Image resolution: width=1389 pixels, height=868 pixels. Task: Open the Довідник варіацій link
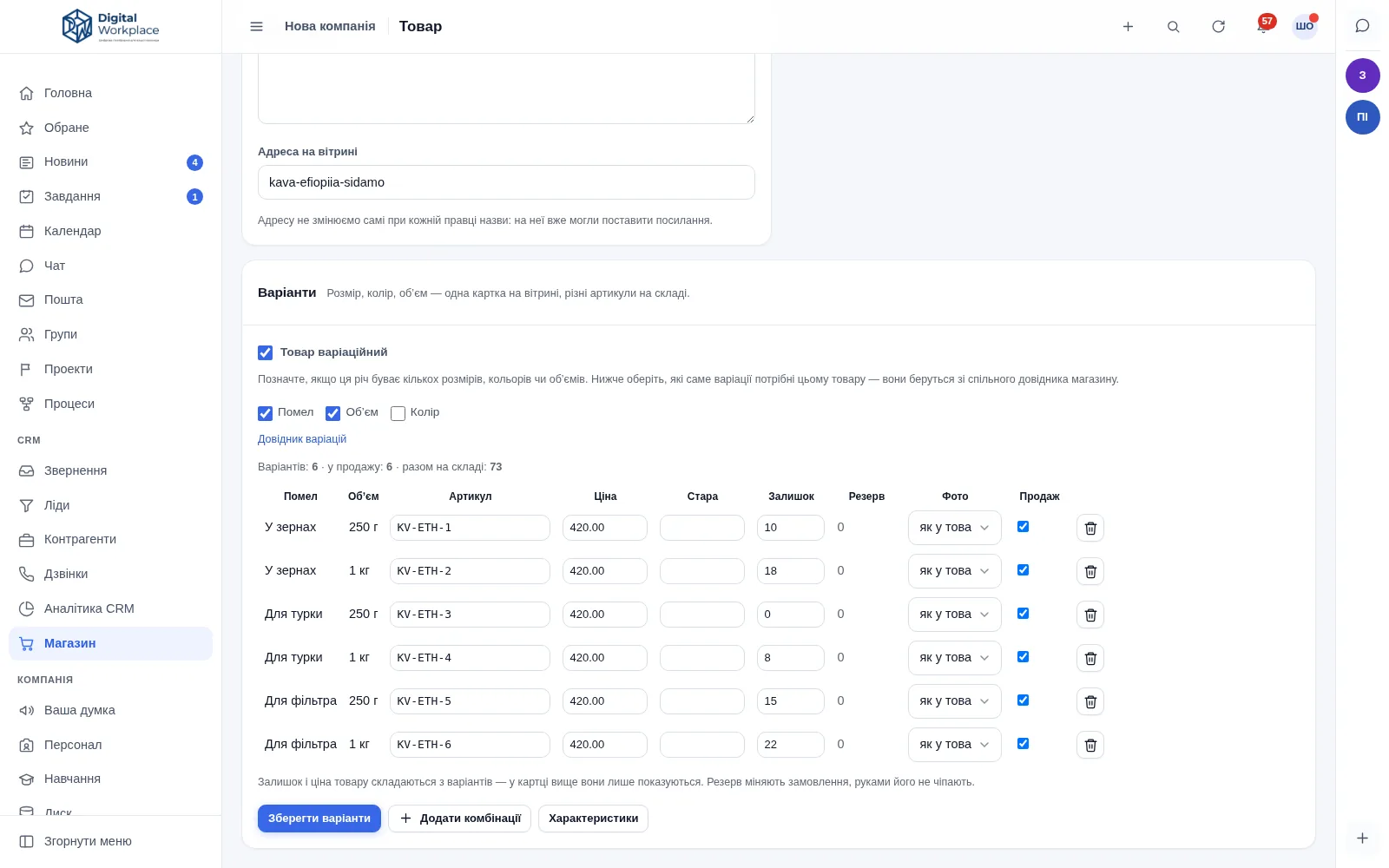(302, 439)
